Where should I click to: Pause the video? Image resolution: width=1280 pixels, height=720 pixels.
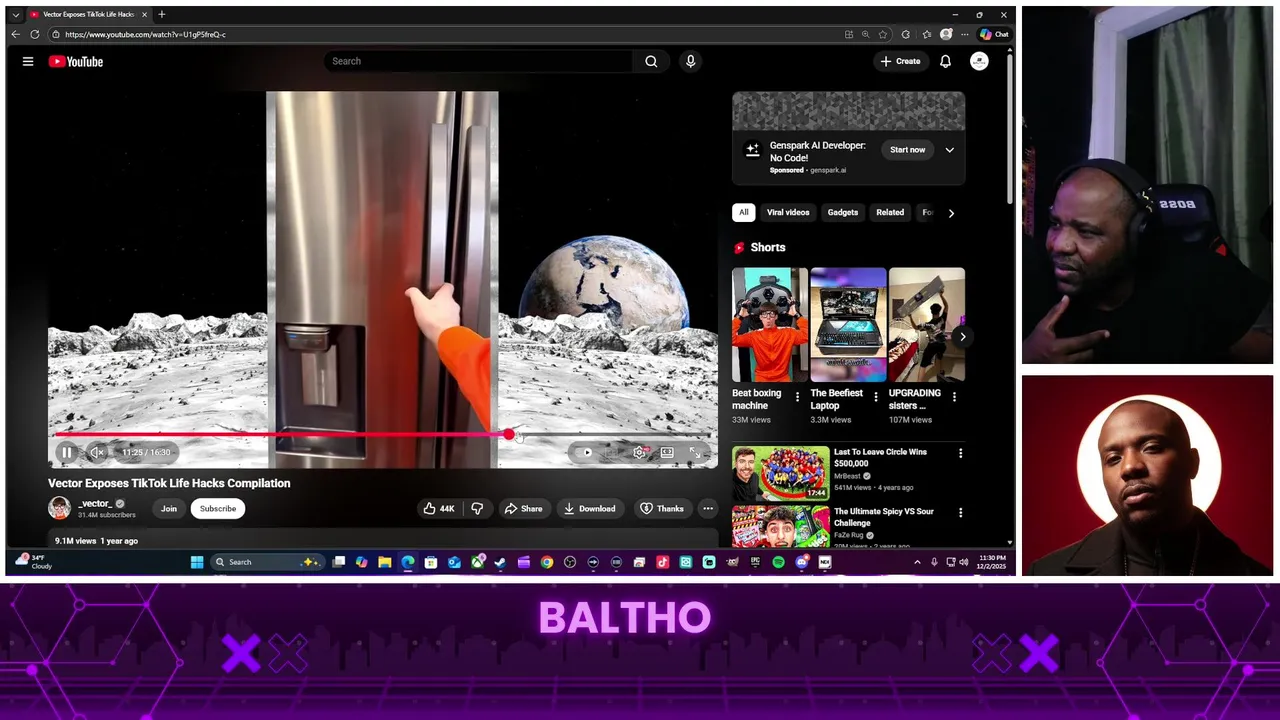pyautogui.click(x=67, y=452)
